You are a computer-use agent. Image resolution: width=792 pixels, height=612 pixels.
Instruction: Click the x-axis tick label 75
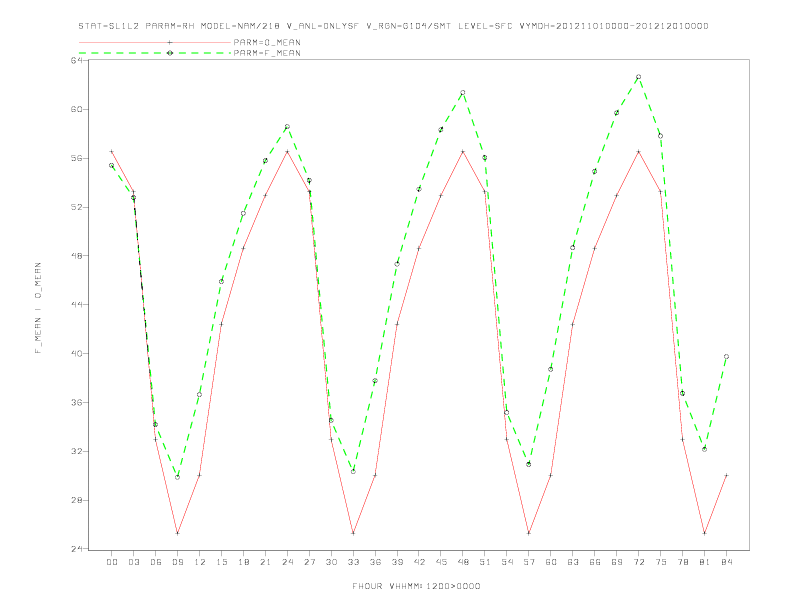[661, 562]
